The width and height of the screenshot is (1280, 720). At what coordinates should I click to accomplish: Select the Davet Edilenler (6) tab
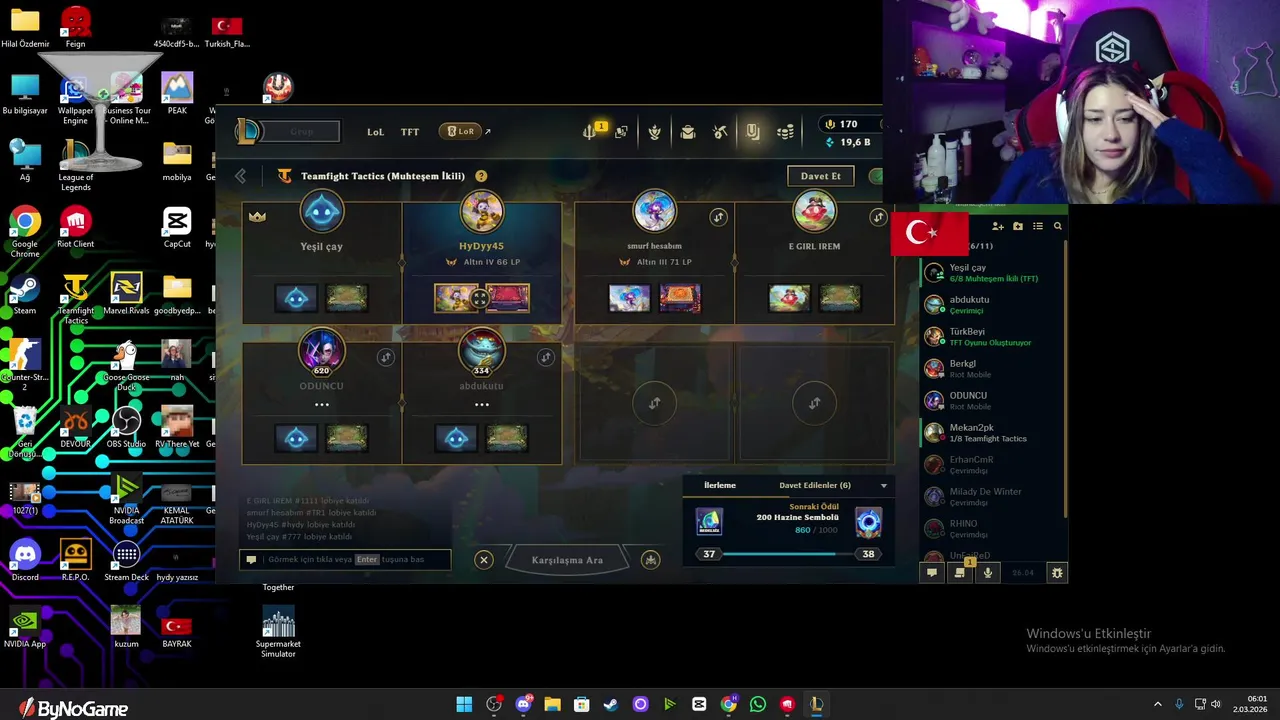815,485
